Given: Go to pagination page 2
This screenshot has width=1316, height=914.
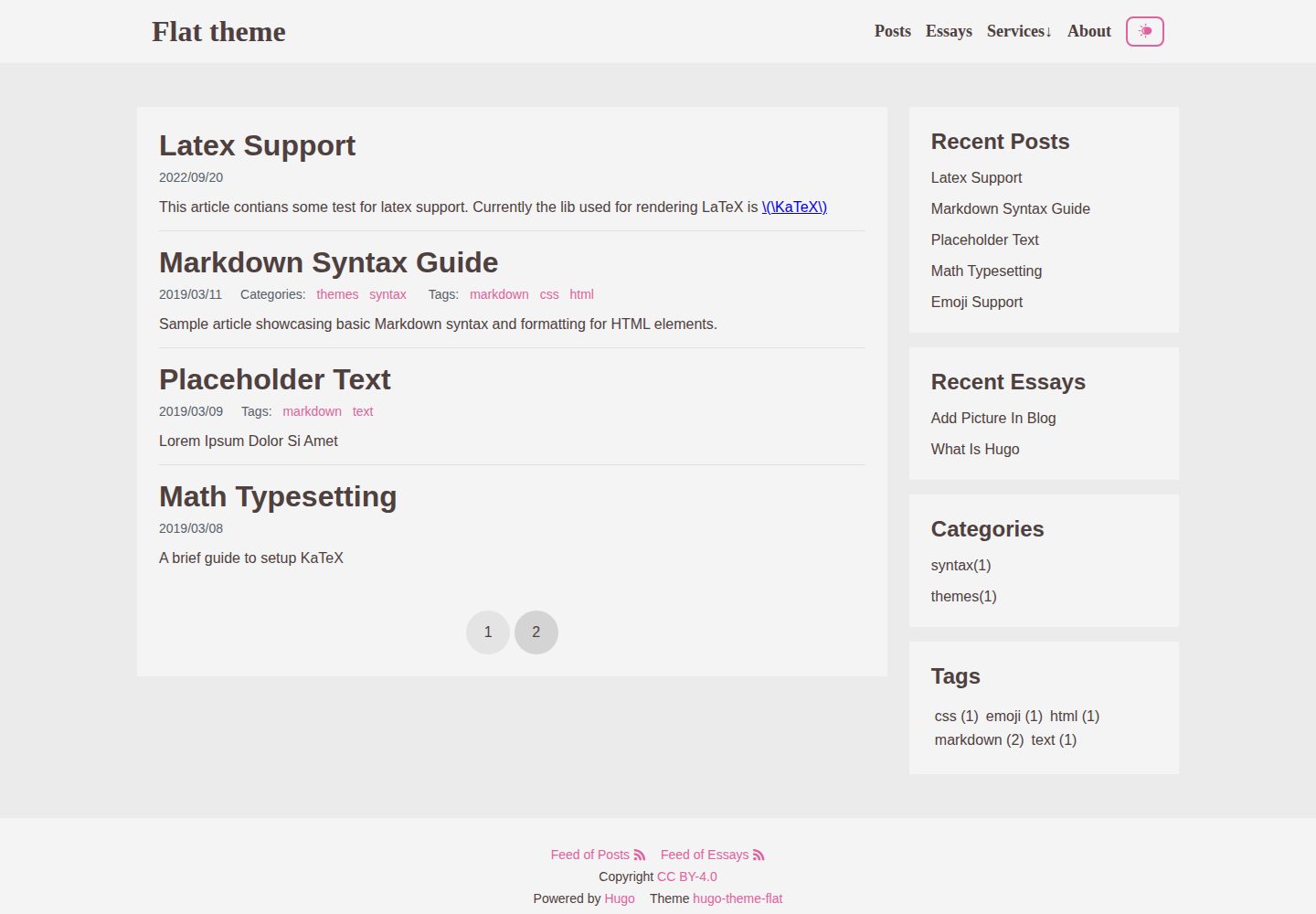Looking at the screenshot, I should 536,632.
